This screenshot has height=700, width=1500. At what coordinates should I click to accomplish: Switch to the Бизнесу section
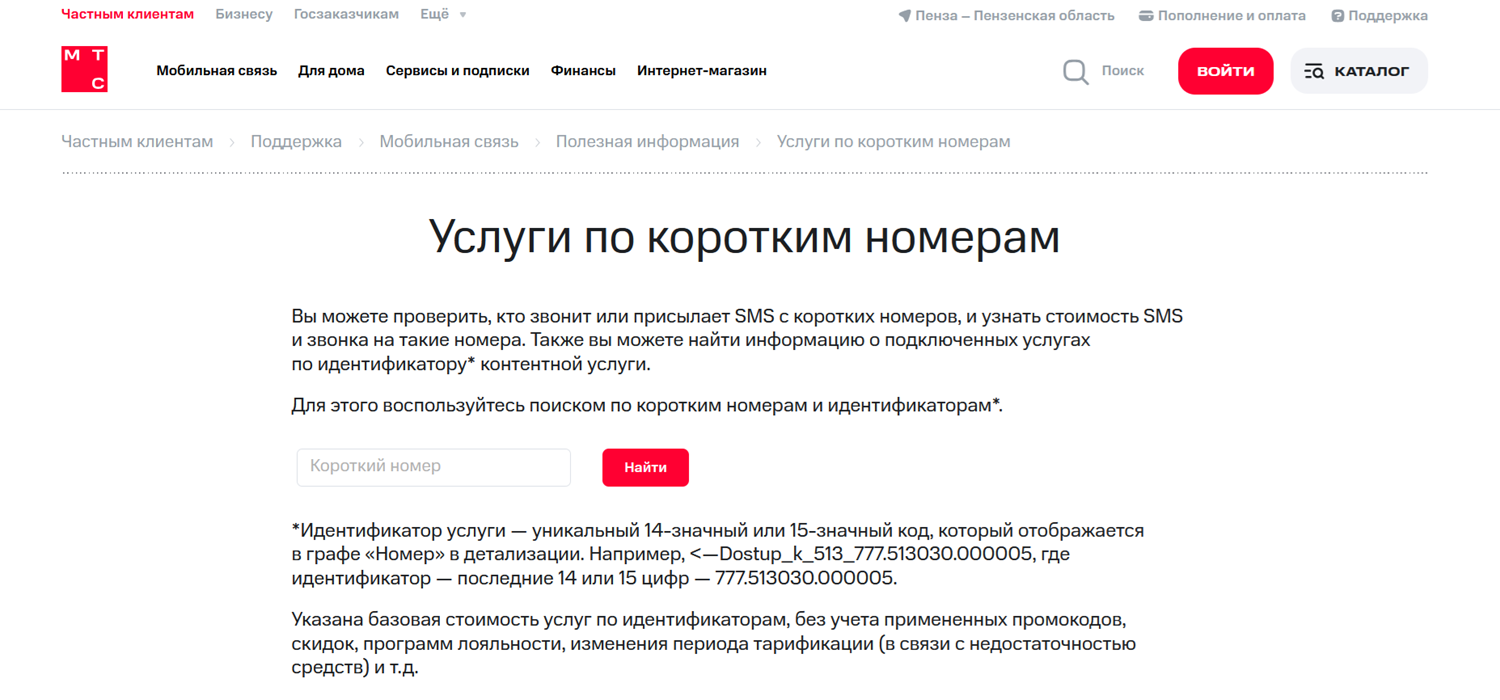tap(244, 14)
